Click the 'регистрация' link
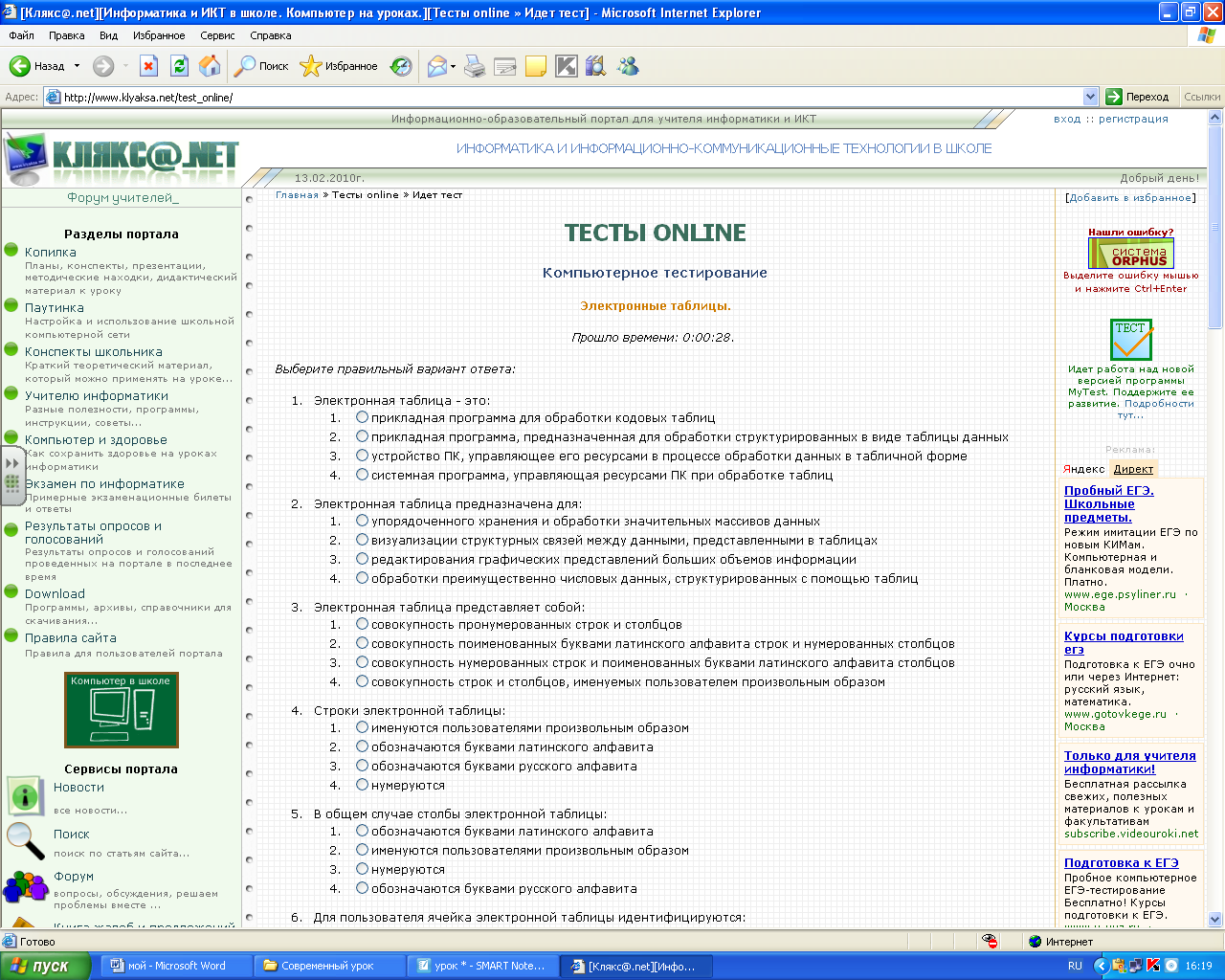Image resolution: width=1225 pixels, height=980 pixels. 1133,119
